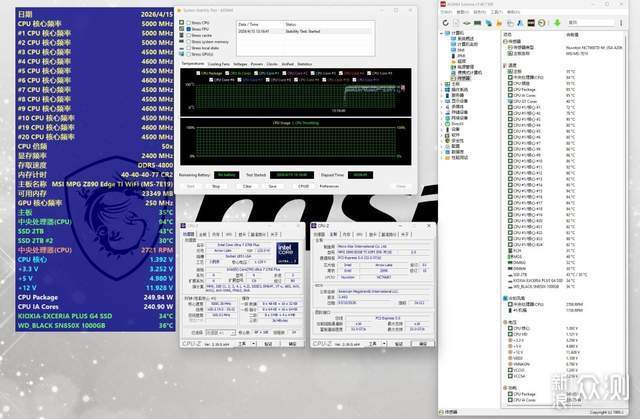Viewport: 640px width, 419px height.
Task: Open the report page icon in AIDA64 toolbar
Action: coord(456,23)
